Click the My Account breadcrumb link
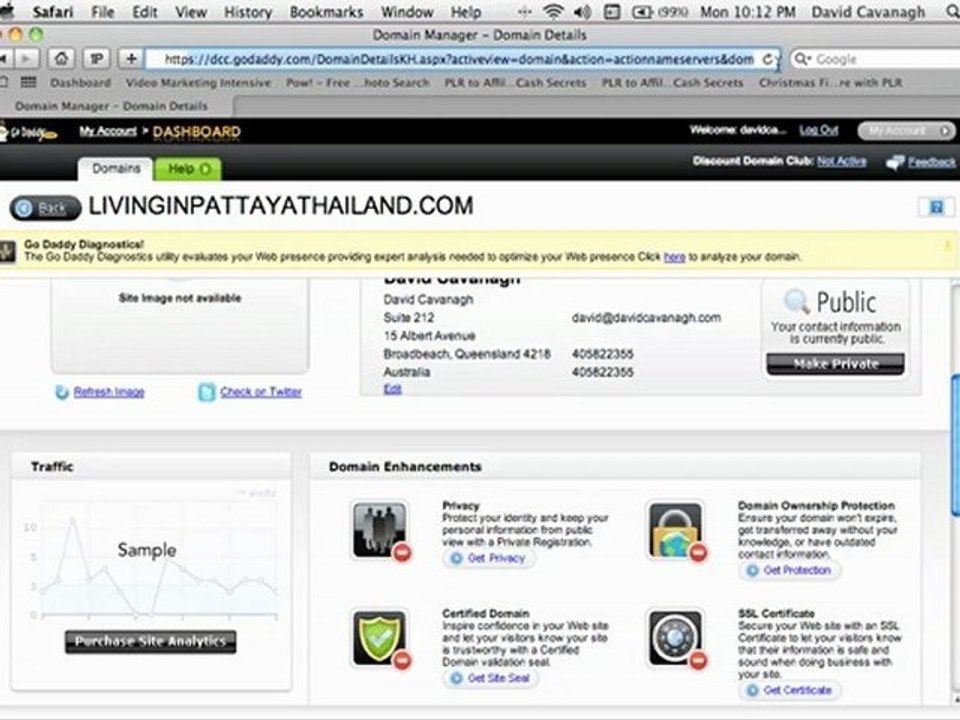Screen dimensions: 960x720 pos(108,131)
